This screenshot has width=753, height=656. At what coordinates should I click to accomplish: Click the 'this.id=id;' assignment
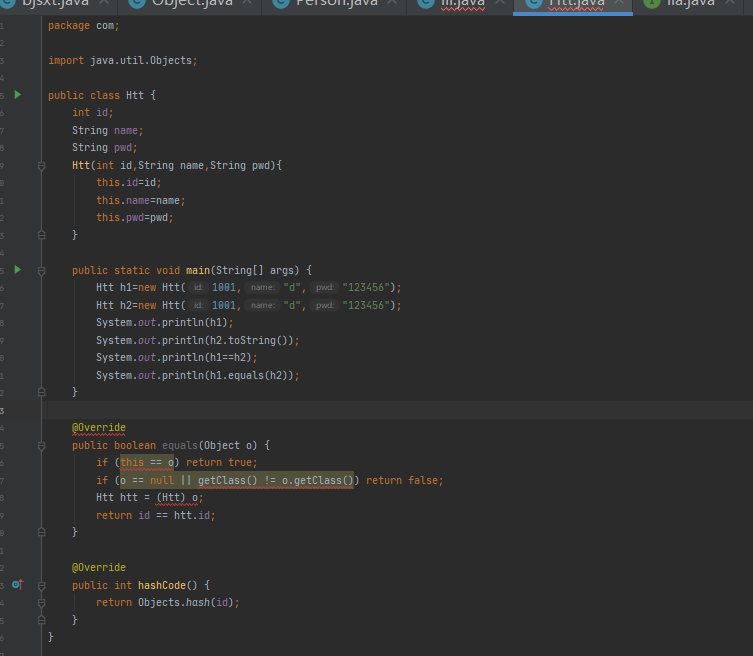coord(129,182)
